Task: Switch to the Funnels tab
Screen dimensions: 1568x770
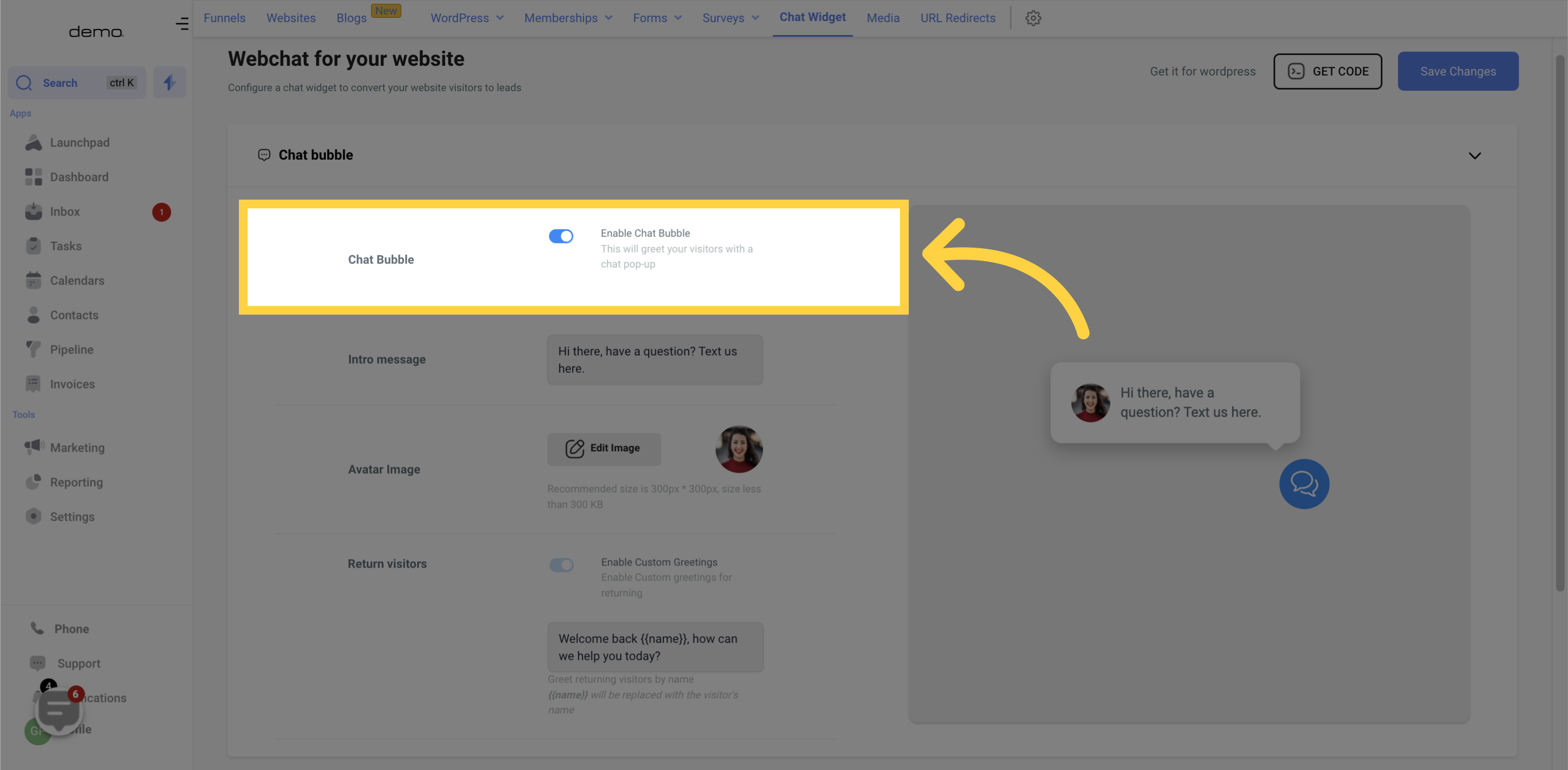Action: tap(224, 18)
